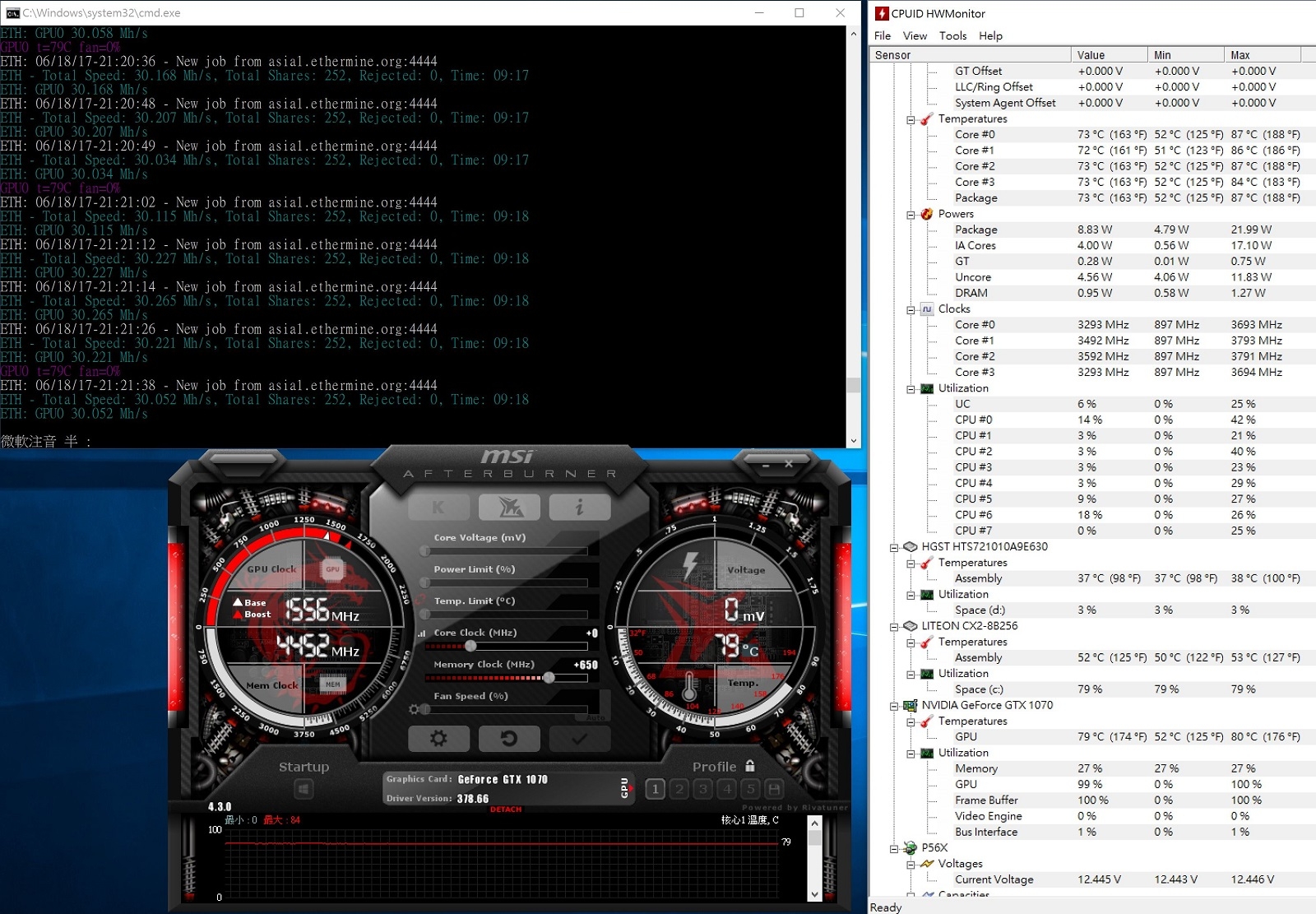
Task: Click the flame Powers icon in HWMonitor
Action: click(x=927, y=214)
